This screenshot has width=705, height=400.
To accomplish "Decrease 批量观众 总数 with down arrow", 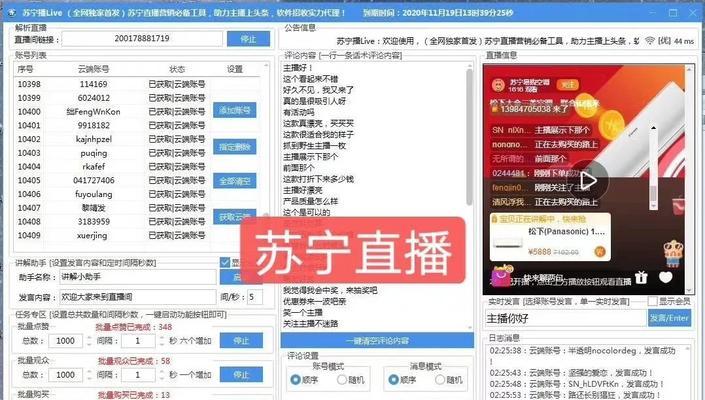I will click(89, 378).
